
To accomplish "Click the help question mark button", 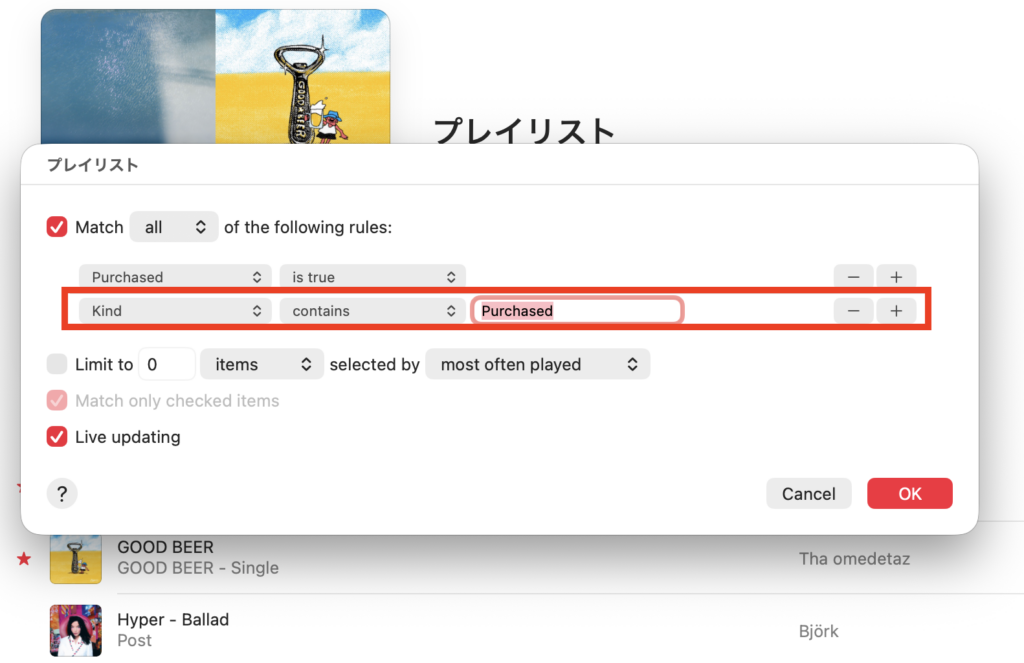I will tap(62, 493).
